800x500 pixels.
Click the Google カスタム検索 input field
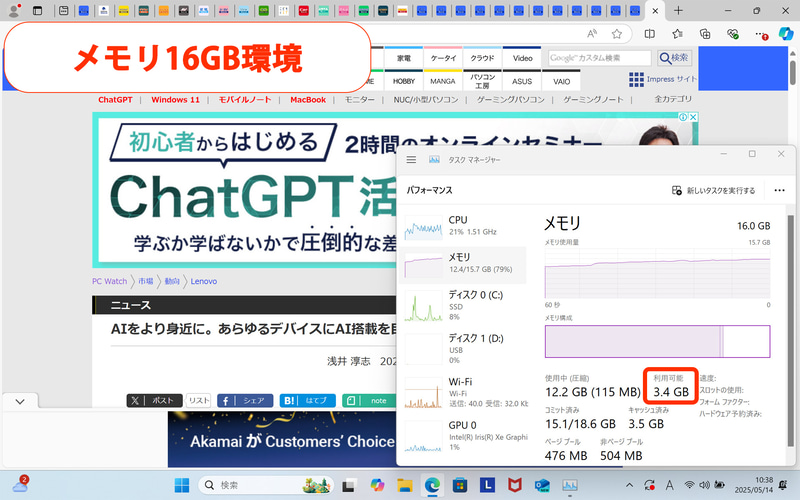click(x=599, y=58)
